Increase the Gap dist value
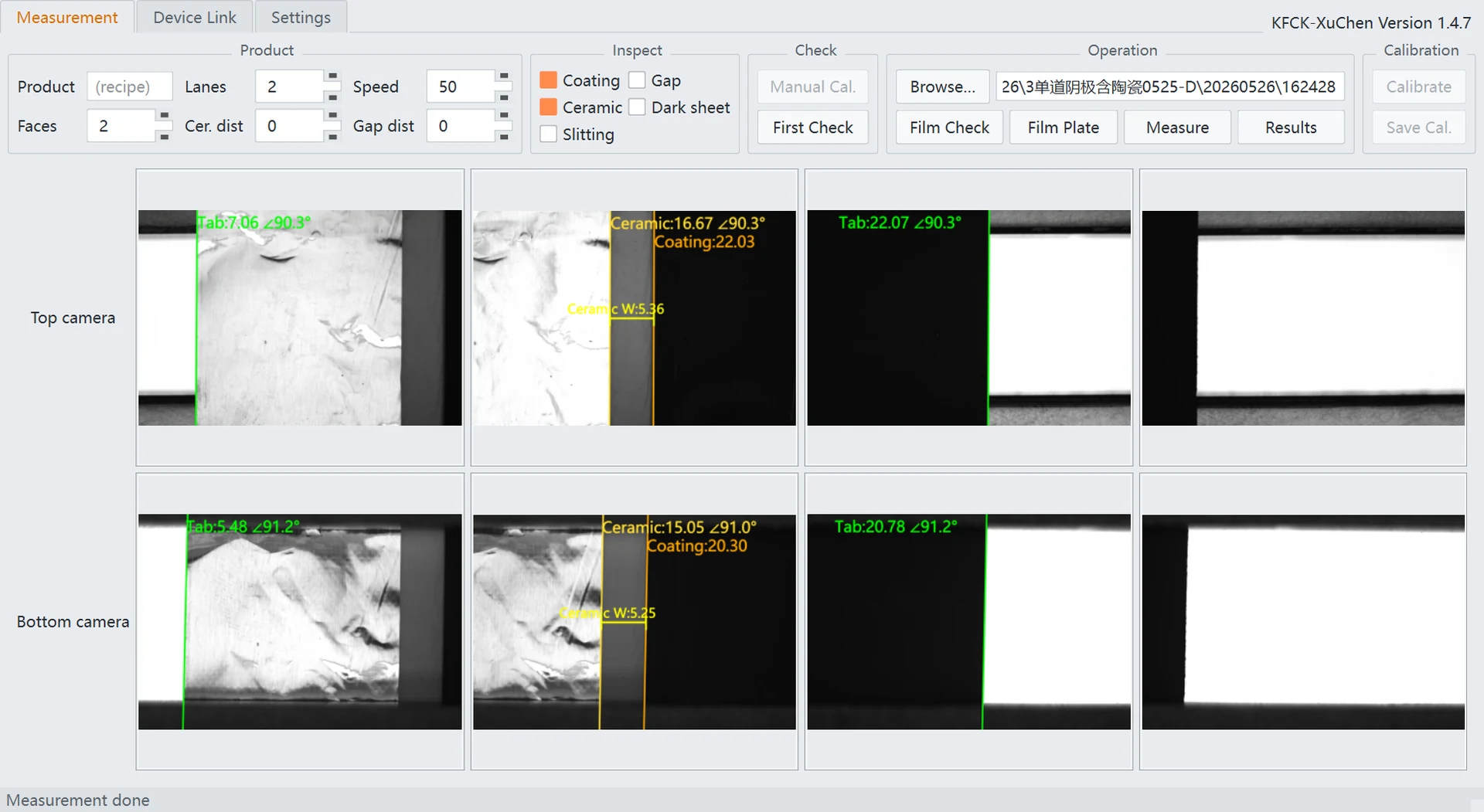The height and width of the screenshot is (812, 1484). 504,116
